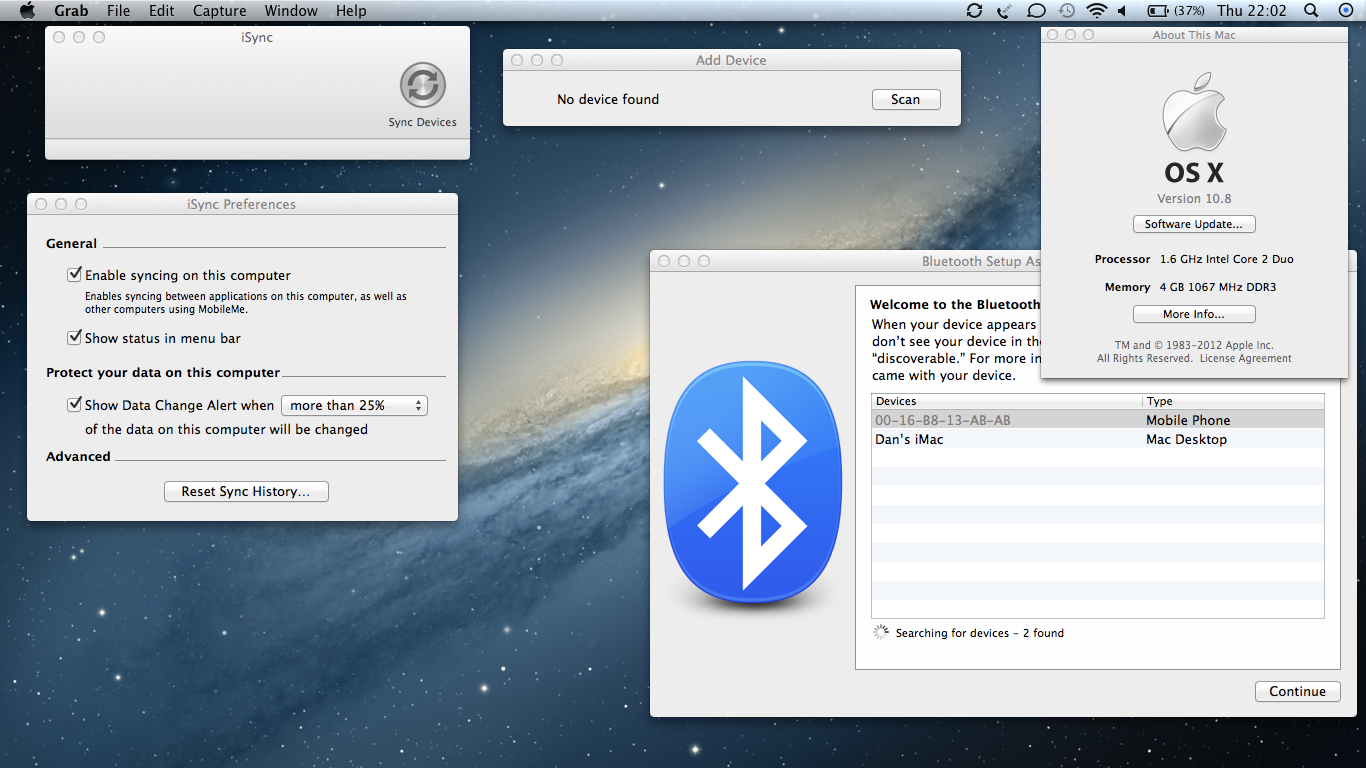The width and height of the screenshot is (1366, 768).
Task: Open the File menu
Action: [x=118, y=11]
